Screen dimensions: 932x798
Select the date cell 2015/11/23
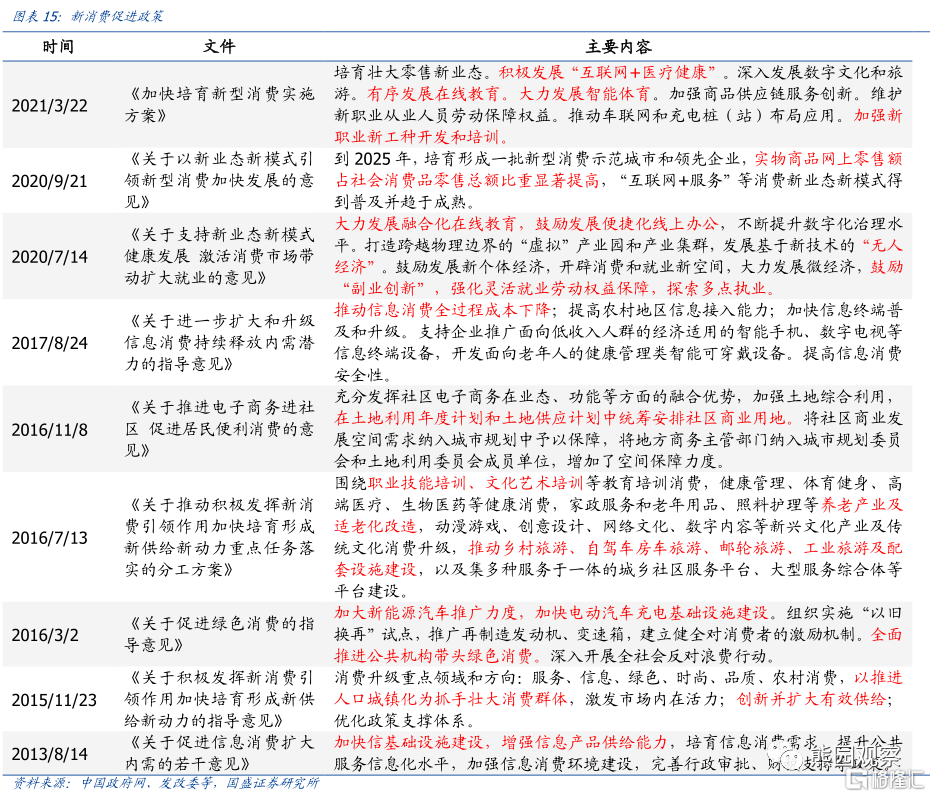pos(54,700)
